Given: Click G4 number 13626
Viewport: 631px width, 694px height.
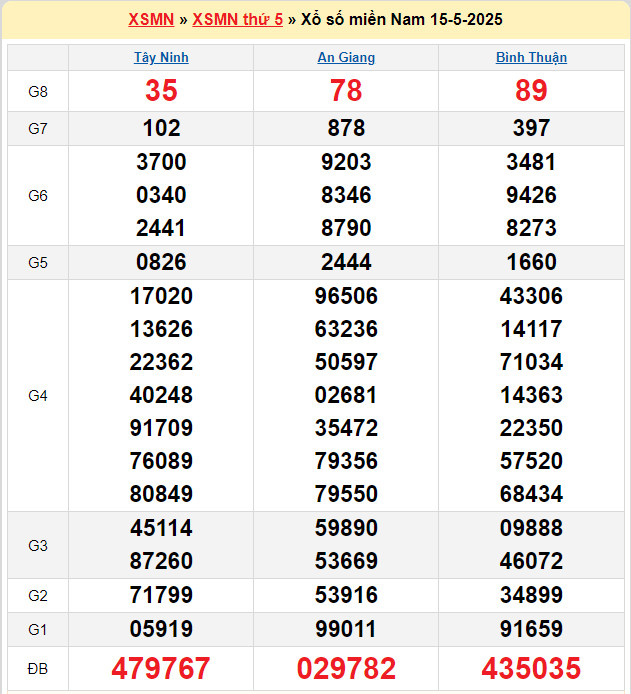Looking at the screenshot, I should pyautogui.click(x=161, y=329).
